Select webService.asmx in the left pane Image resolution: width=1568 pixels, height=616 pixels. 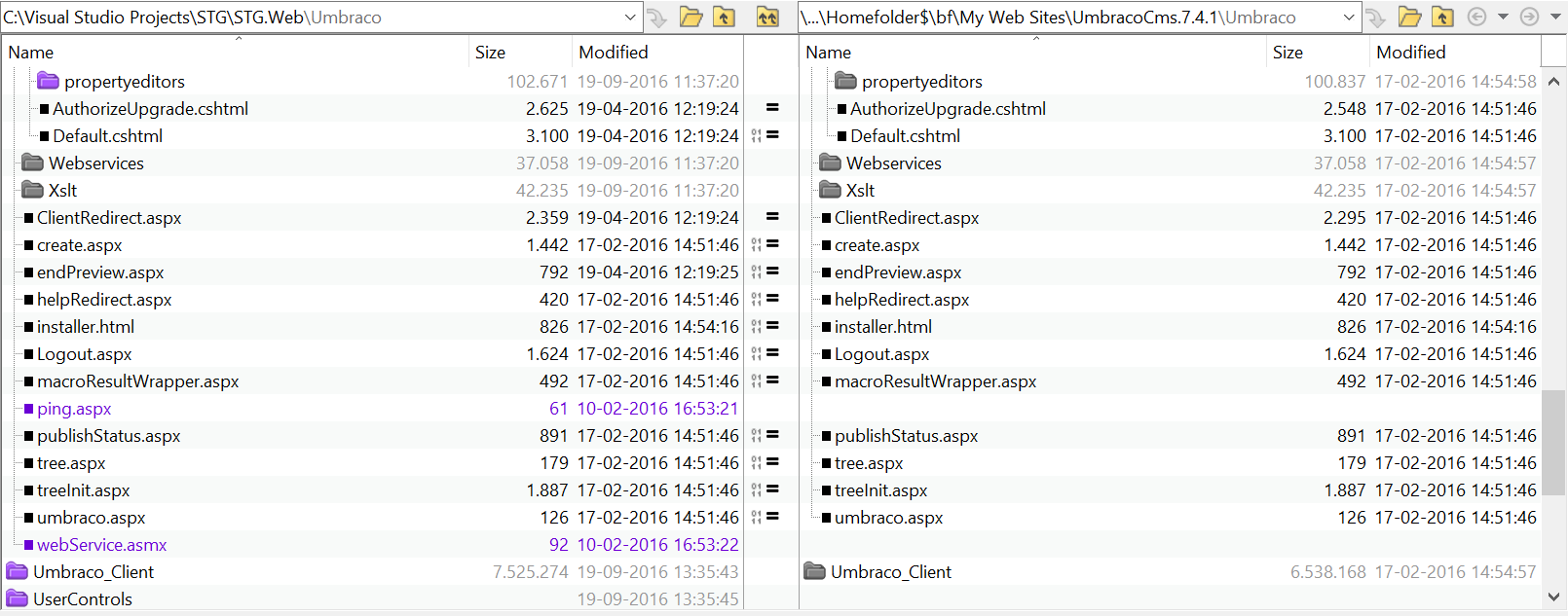click(x=102, y=545)
